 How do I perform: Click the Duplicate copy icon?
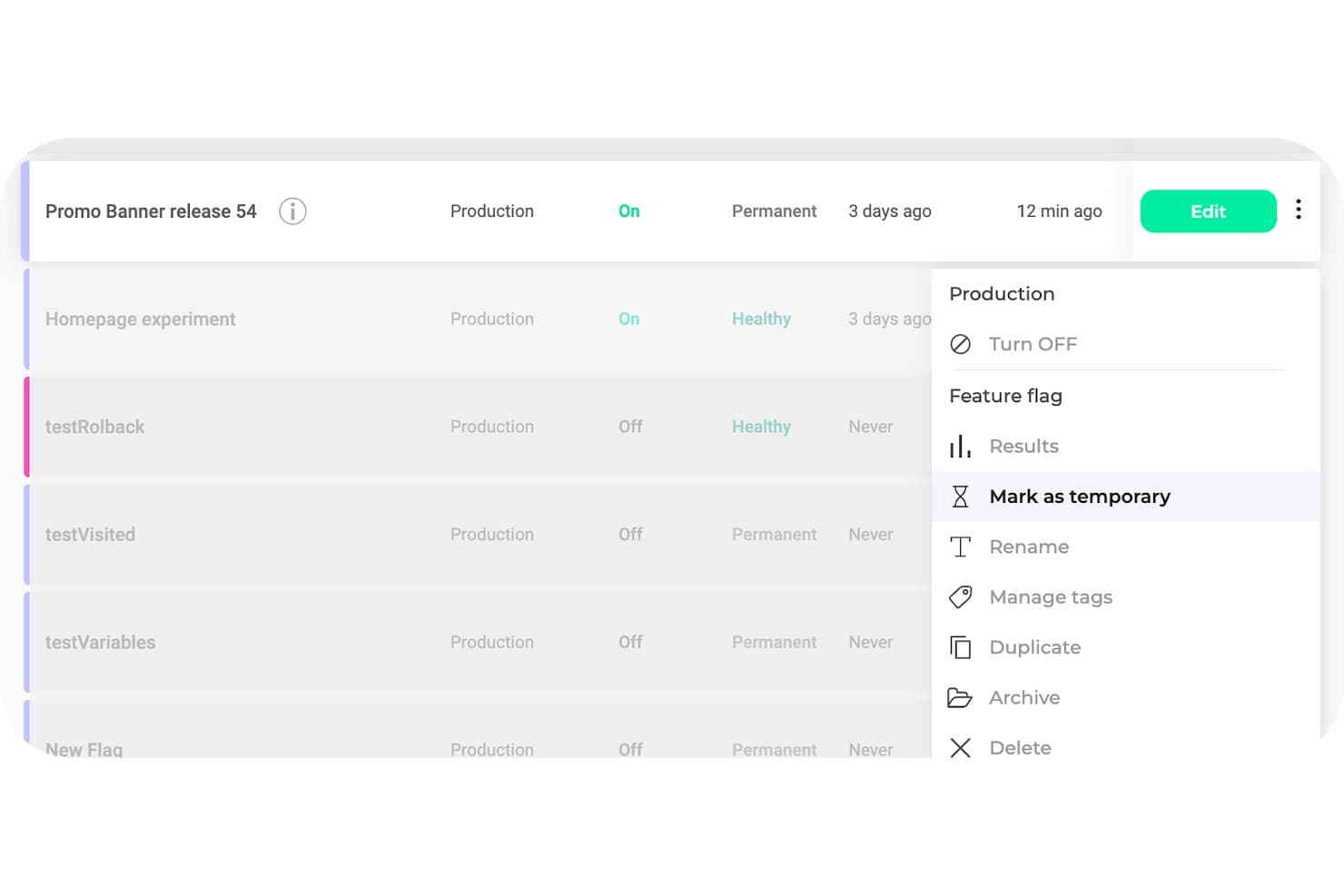point(960,647)
